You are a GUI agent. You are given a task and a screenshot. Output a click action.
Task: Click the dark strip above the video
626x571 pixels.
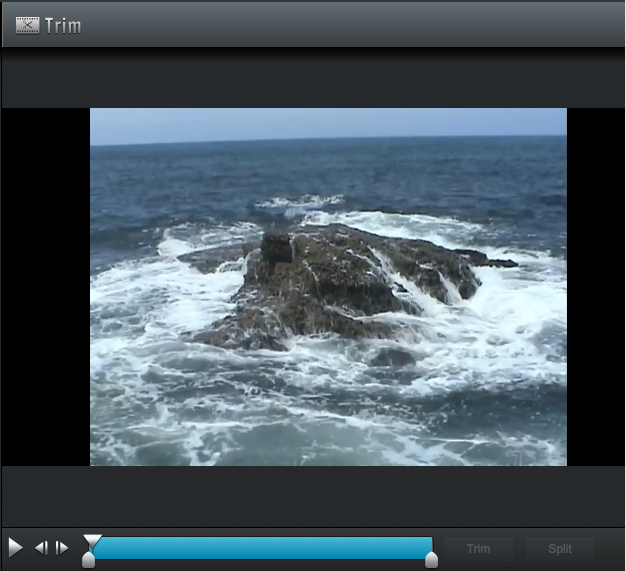[x=313, y=78]
